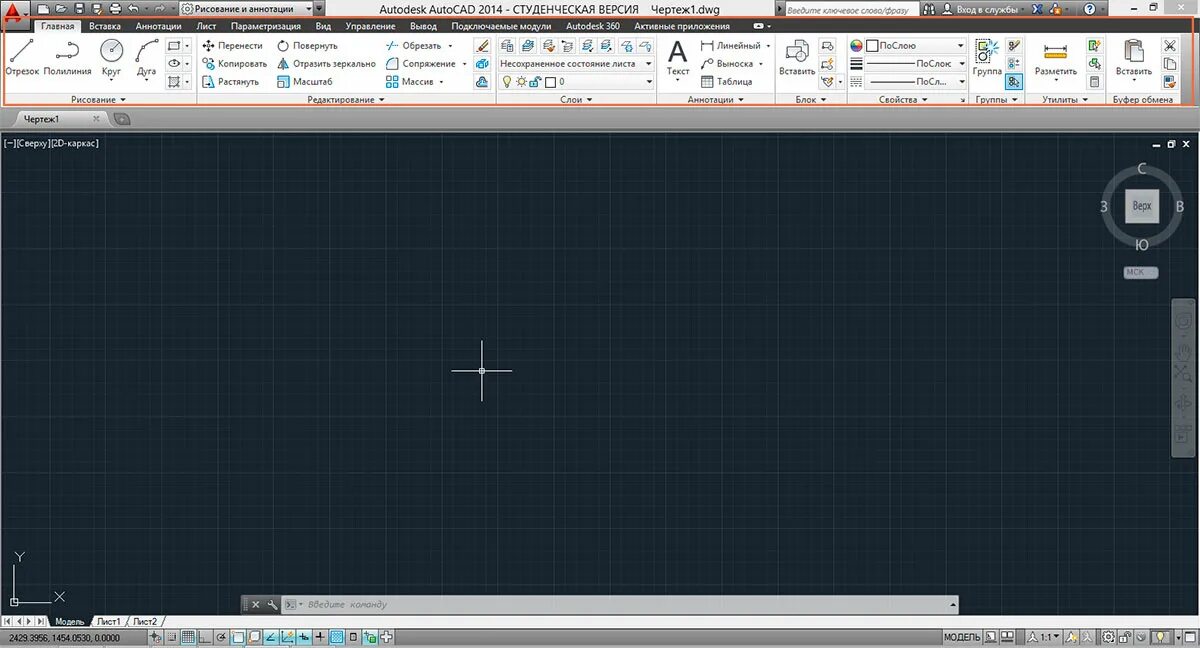Expand the Слои panel
1200x648 pixels.
(x=576, y=100)
